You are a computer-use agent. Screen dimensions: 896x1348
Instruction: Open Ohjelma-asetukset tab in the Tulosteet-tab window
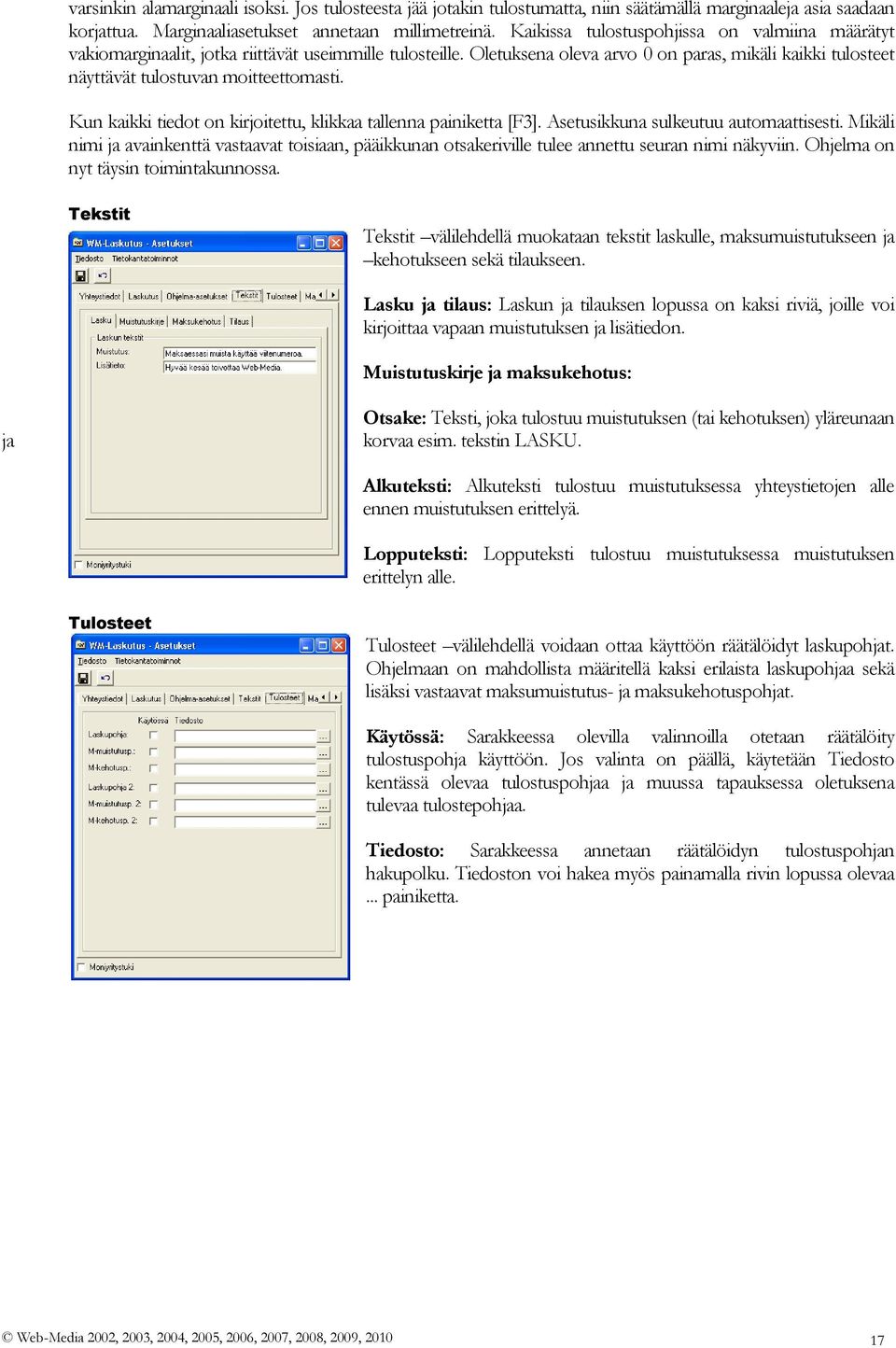click(200, 698)
